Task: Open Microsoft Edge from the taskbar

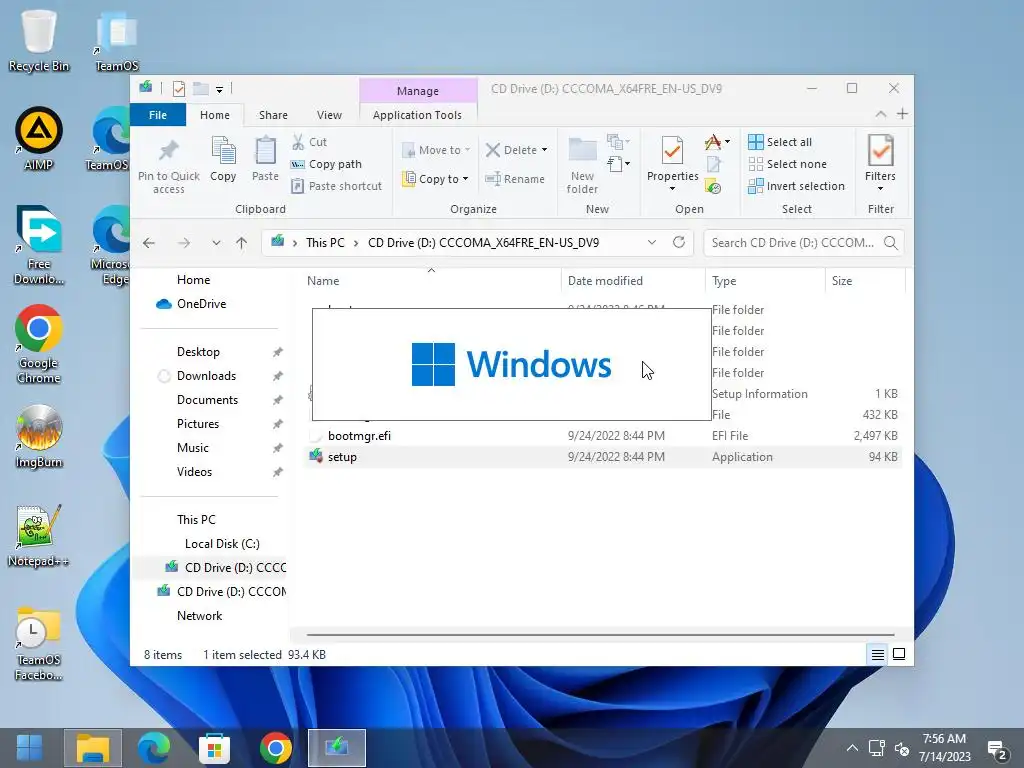Action: point(153,748)
